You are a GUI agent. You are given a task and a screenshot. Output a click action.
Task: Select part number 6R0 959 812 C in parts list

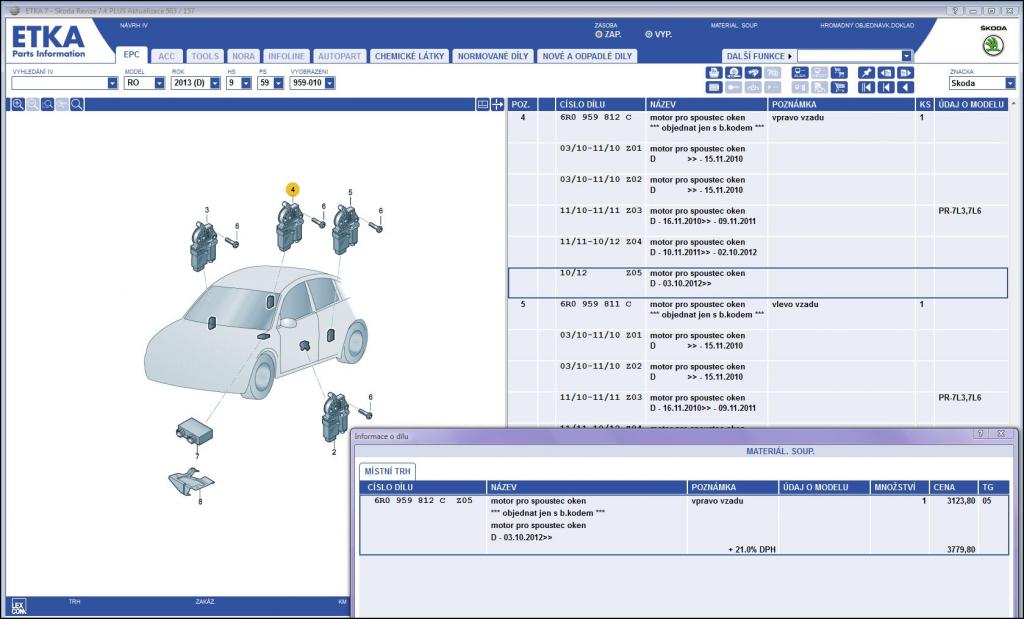pyautogui.click(x=596, y=118)
